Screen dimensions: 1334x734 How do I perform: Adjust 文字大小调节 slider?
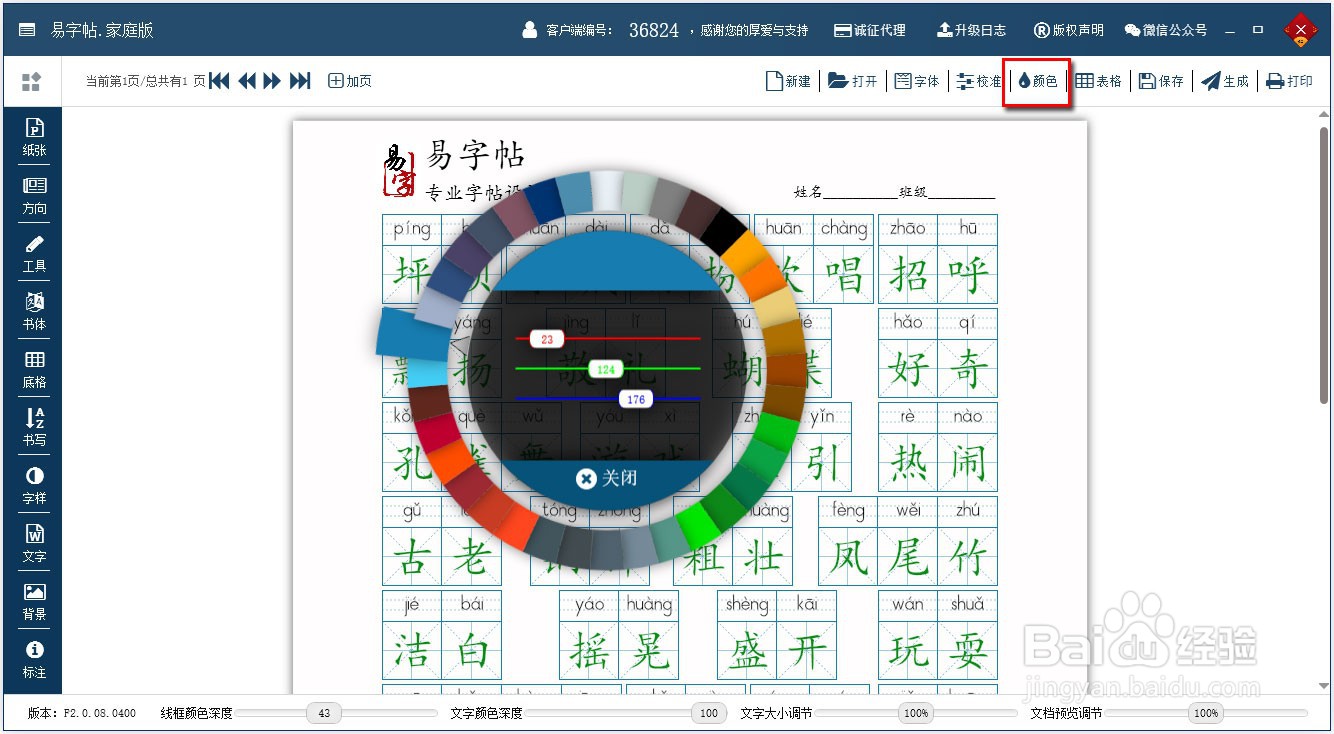pos(916,713)
